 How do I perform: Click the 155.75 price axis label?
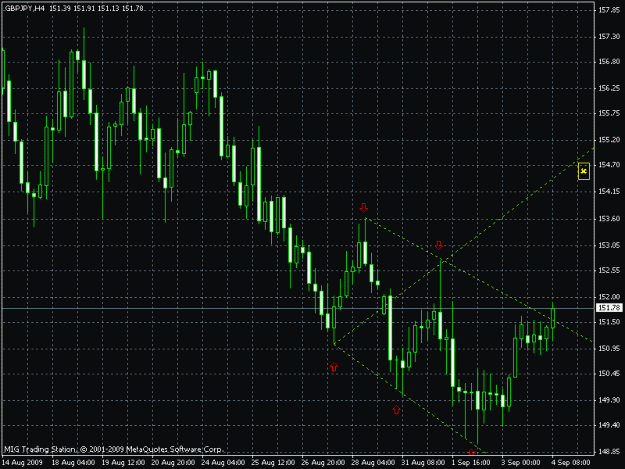[x=609, y=114]
